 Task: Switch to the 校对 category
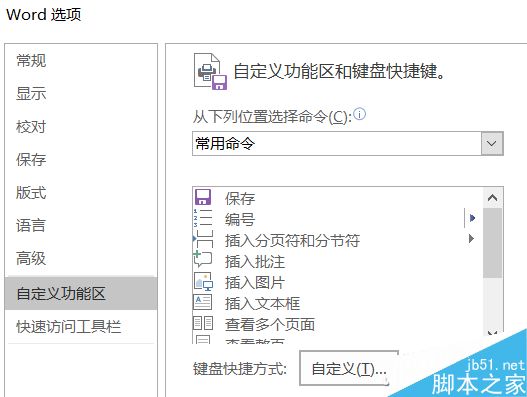coord(31,127)
